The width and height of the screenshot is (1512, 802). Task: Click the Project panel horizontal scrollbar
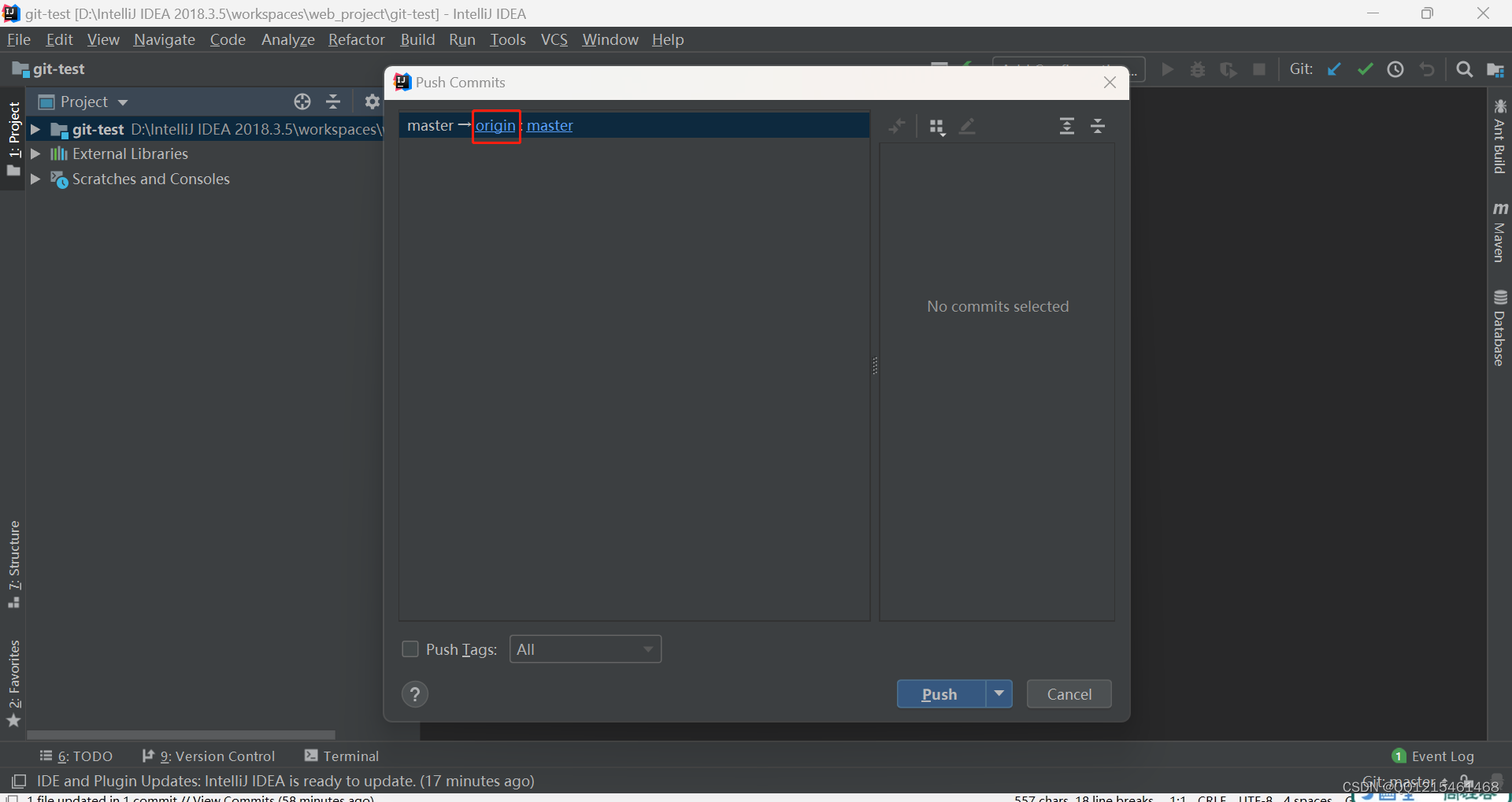point(181,735)
